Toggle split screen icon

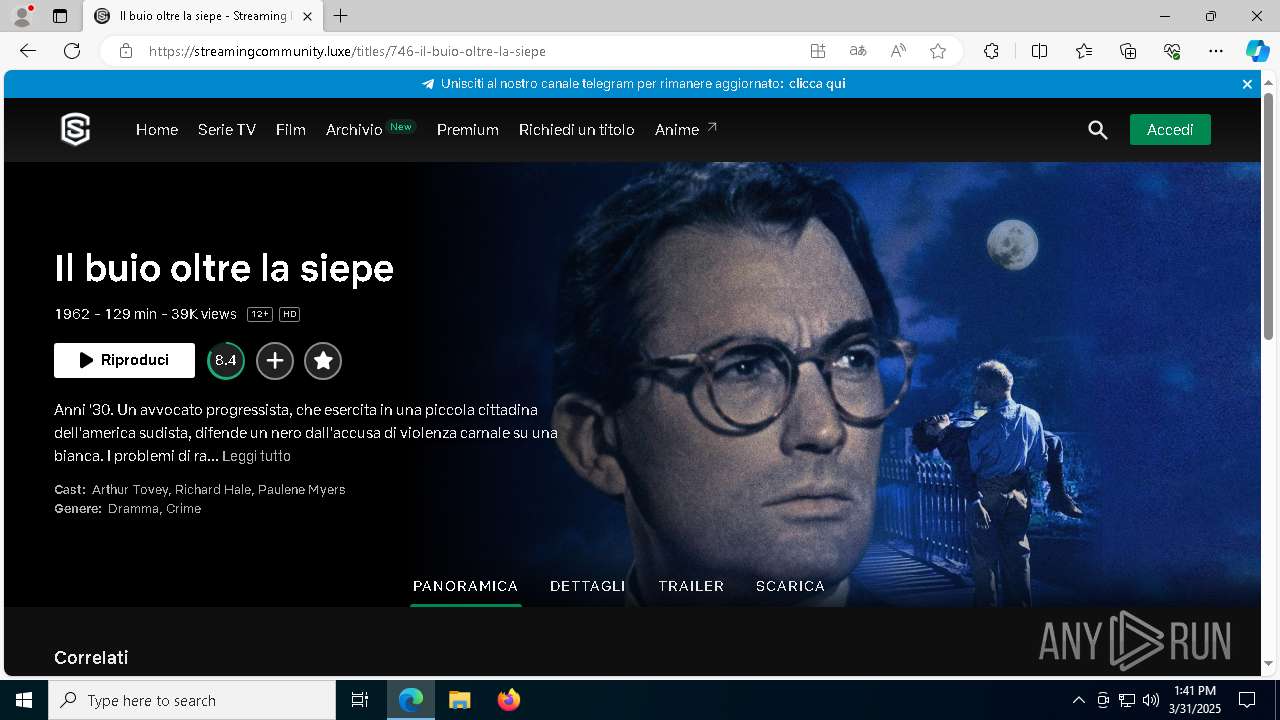coord(1039,51)
